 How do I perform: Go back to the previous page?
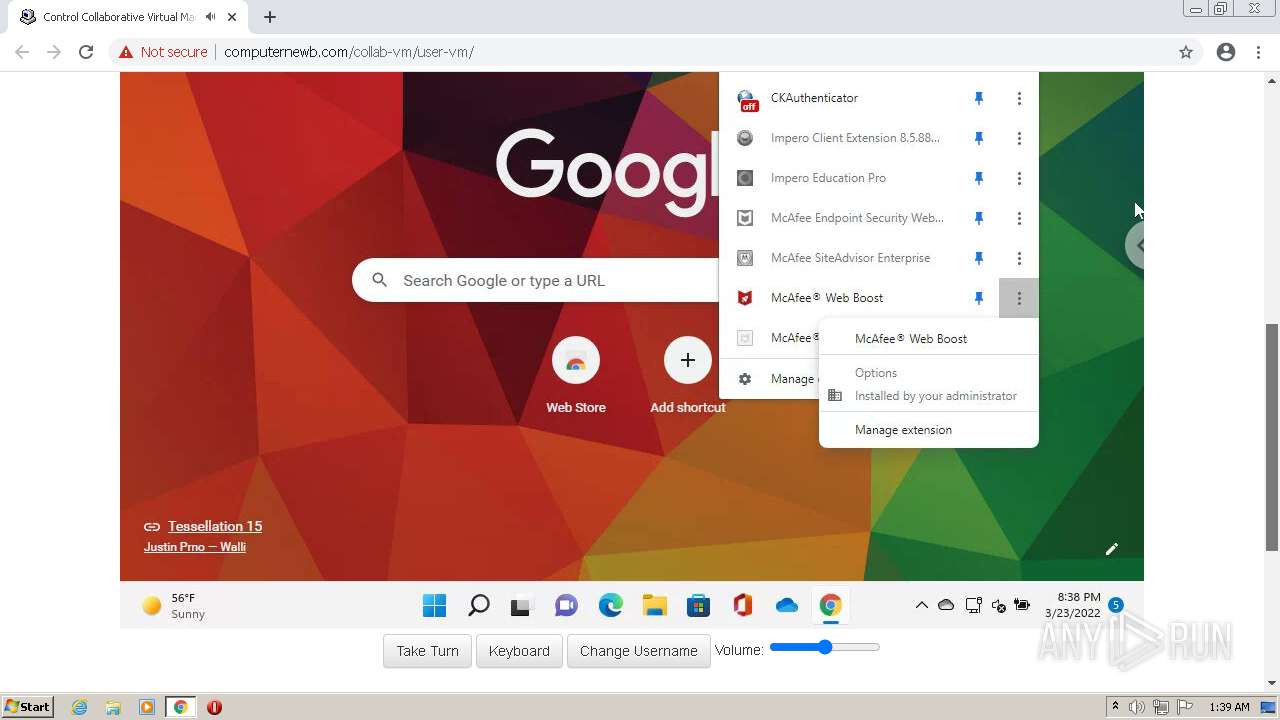(x=22, y=52)
